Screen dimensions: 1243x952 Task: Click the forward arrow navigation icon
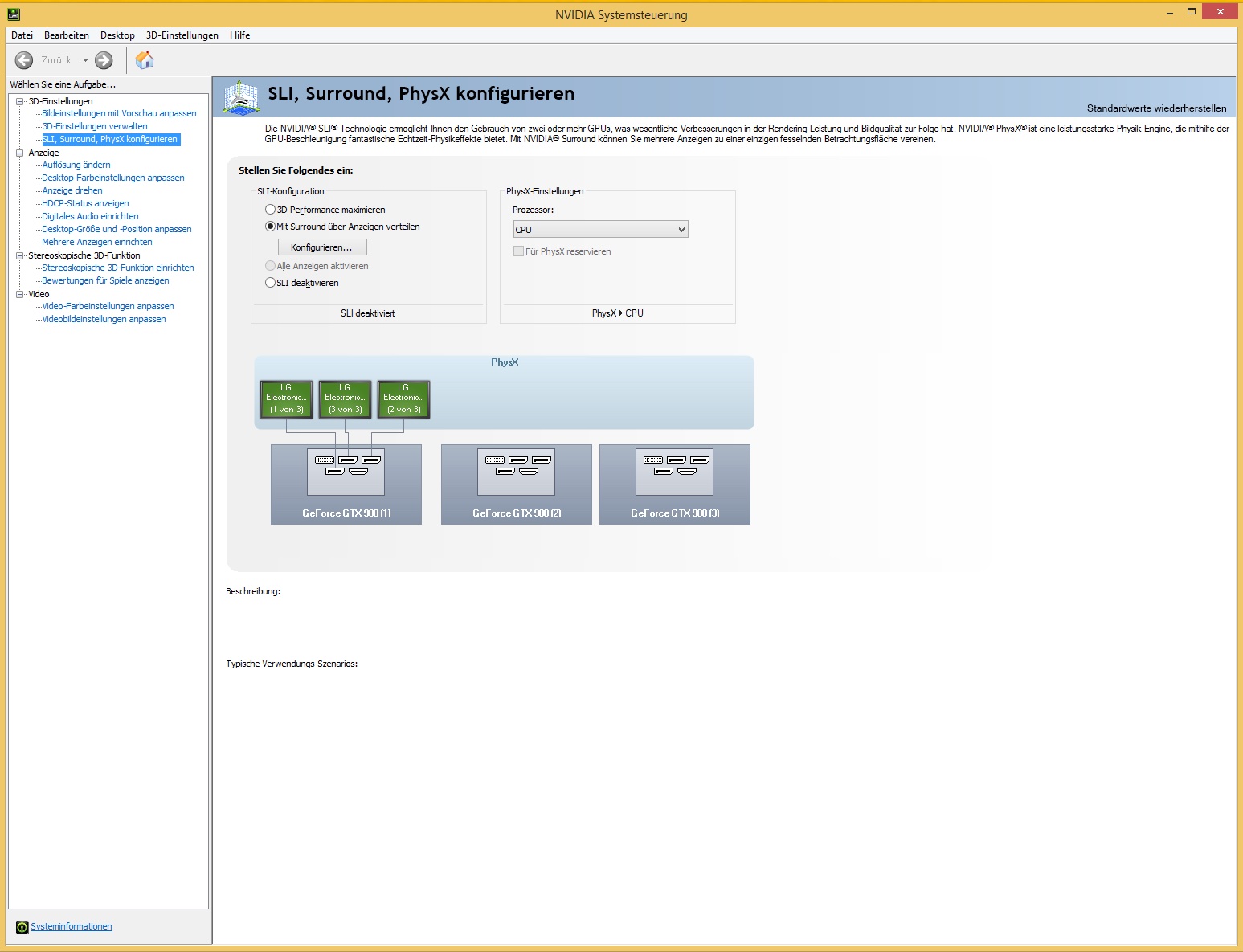click(x=104, y=60)
